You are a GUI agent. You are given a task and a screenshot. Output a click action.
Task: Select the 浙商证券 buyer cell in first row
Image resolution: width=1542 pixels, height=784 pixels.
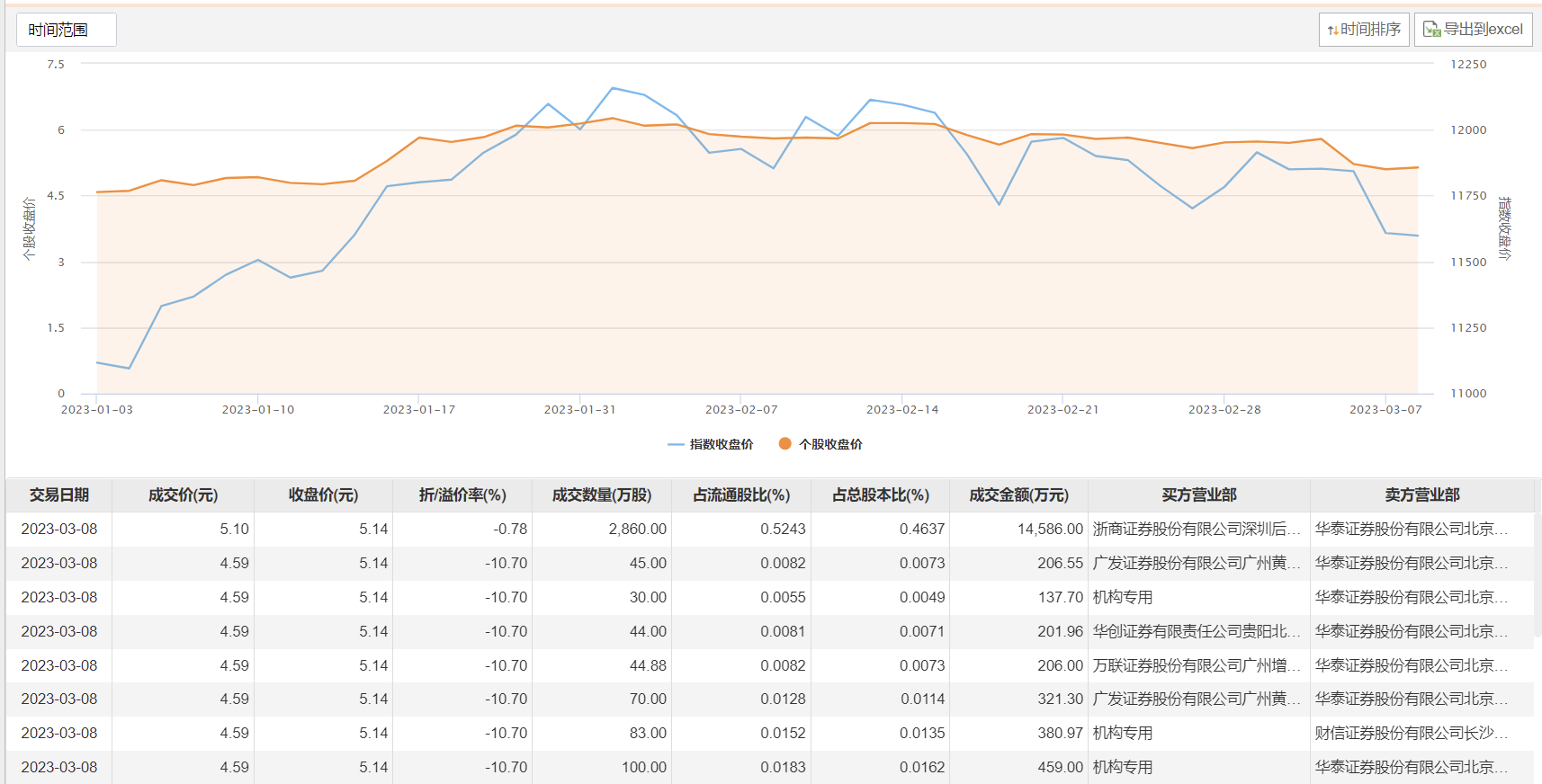click(1197, 530)
